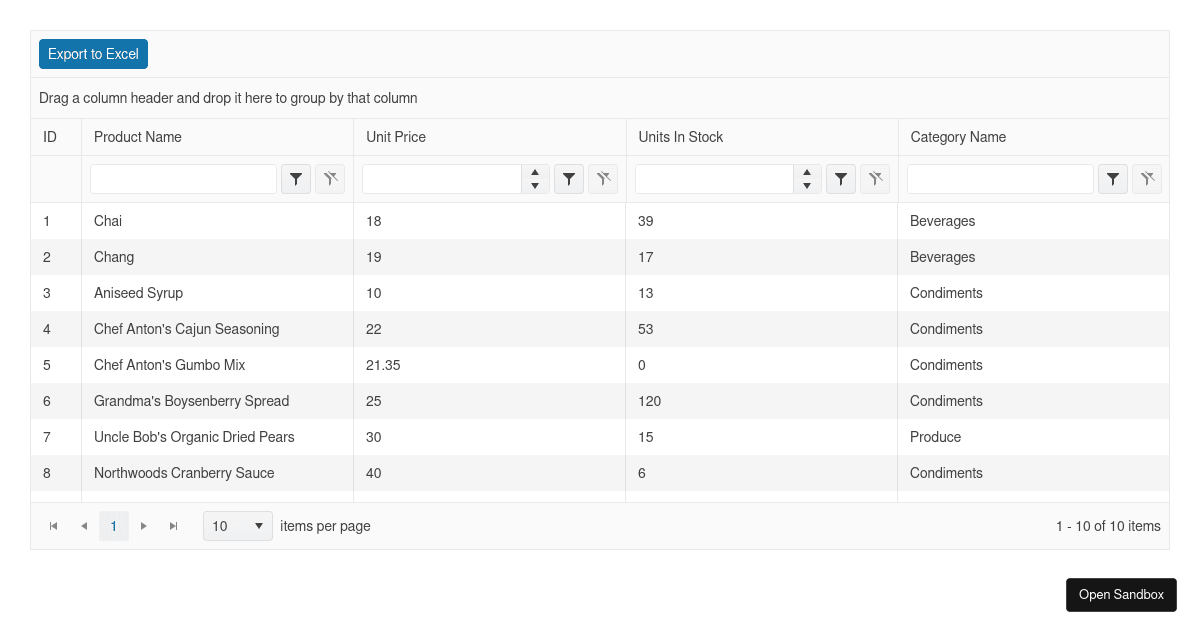This screenshot has height=630, width=1200.
Task: Clear the Units In Stock column filter
Action: [875, 179]
